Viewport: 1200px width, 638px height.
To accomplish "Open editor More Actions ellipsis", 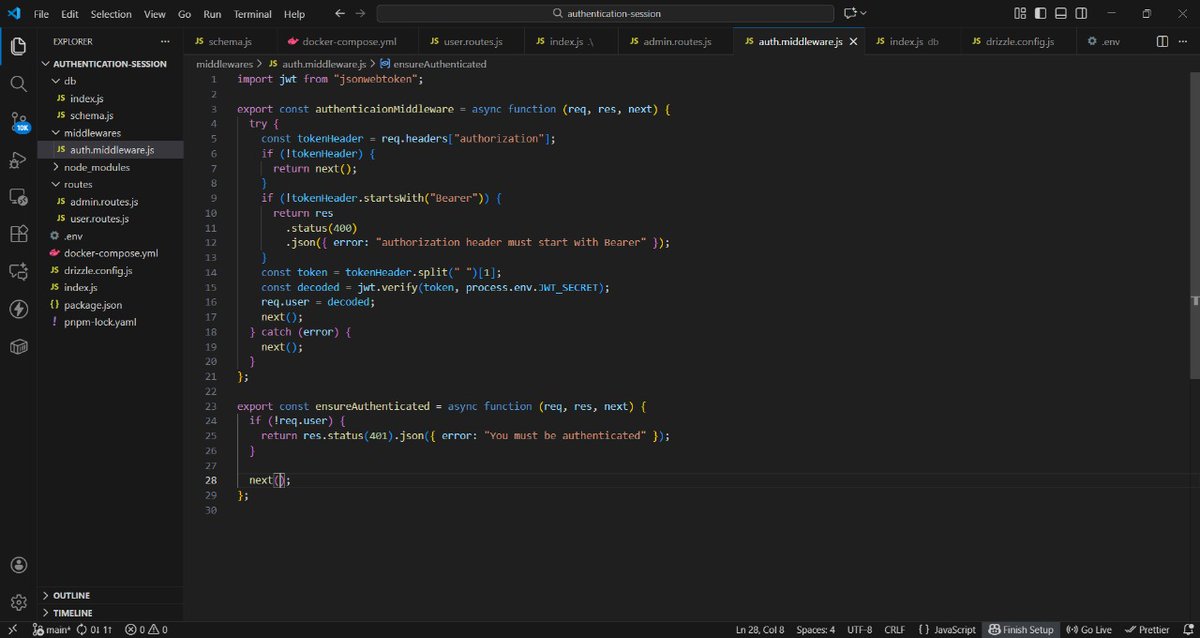I will click(1184, 42).
